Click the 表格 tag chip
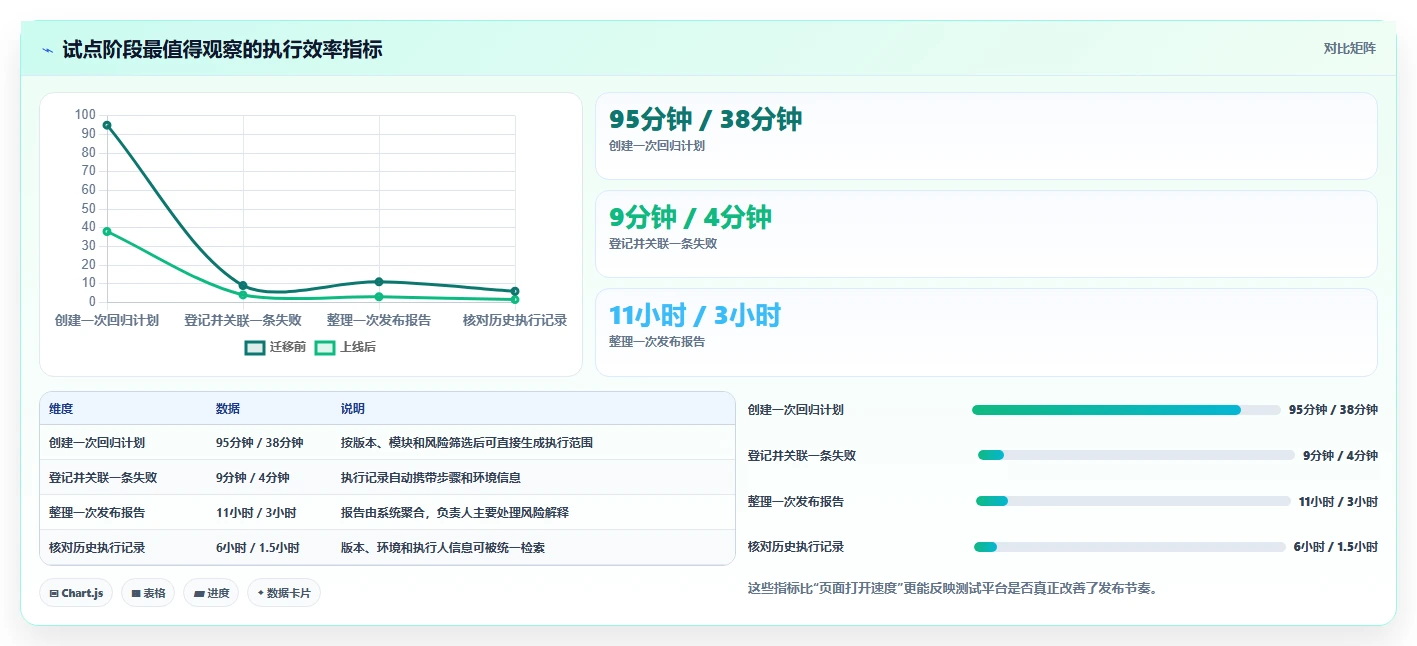1417x646 pixels. [x=148, y=593]
